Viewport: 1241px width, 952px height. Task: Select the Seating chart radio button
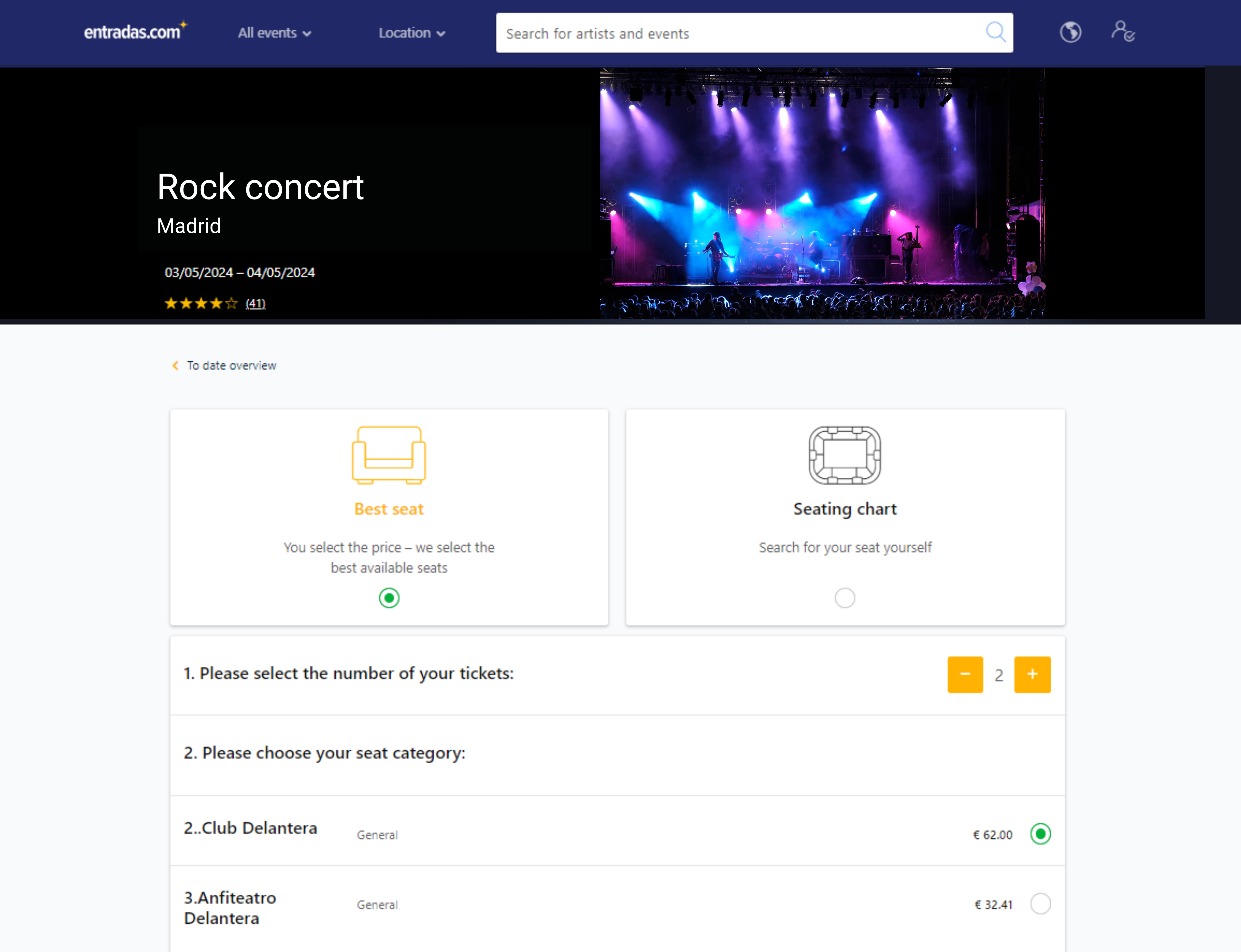845,598
